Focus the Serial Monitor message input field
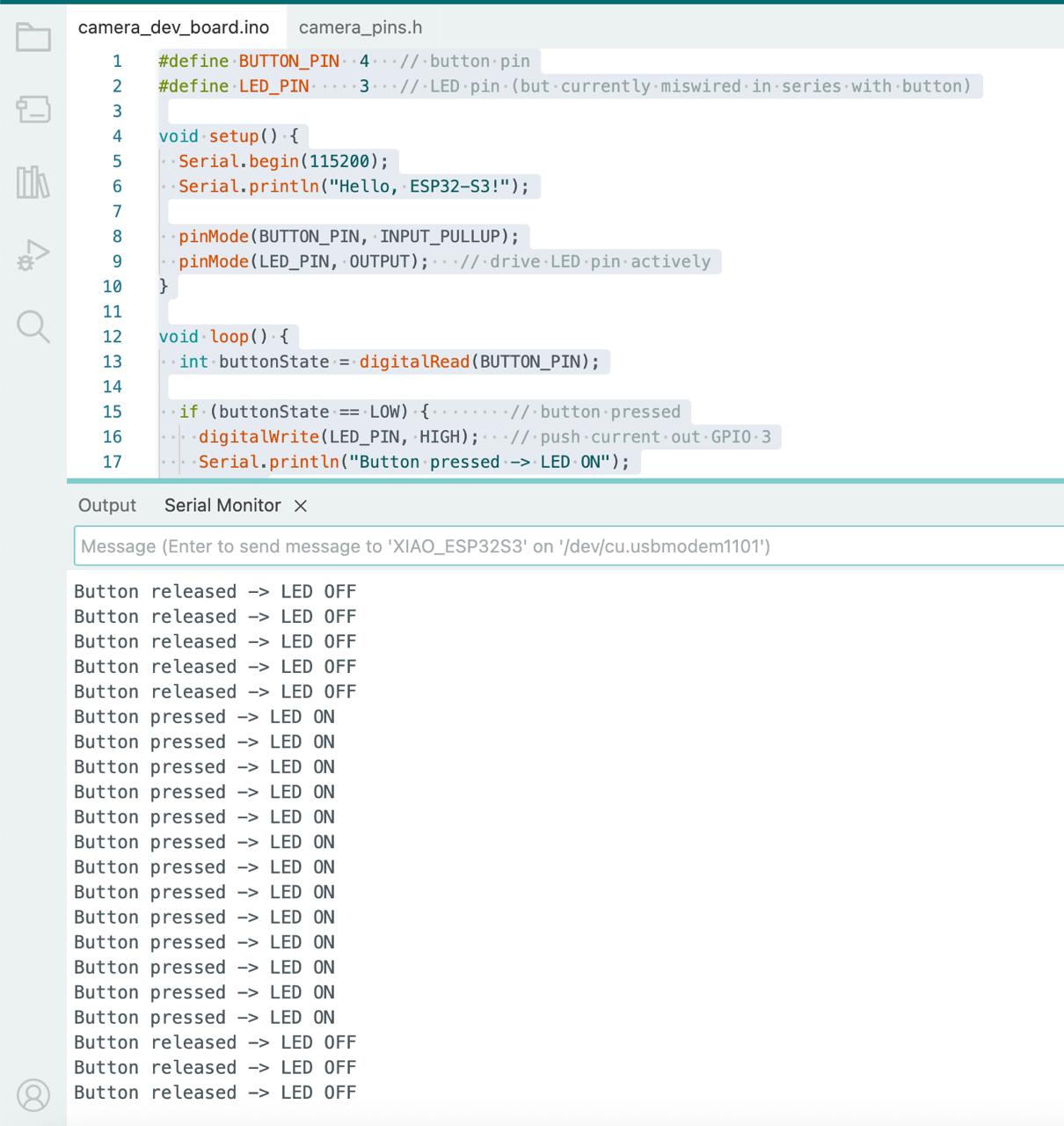Image resolution: width=1064 pixels, height=1126 pixels. [x=563, y=546]
